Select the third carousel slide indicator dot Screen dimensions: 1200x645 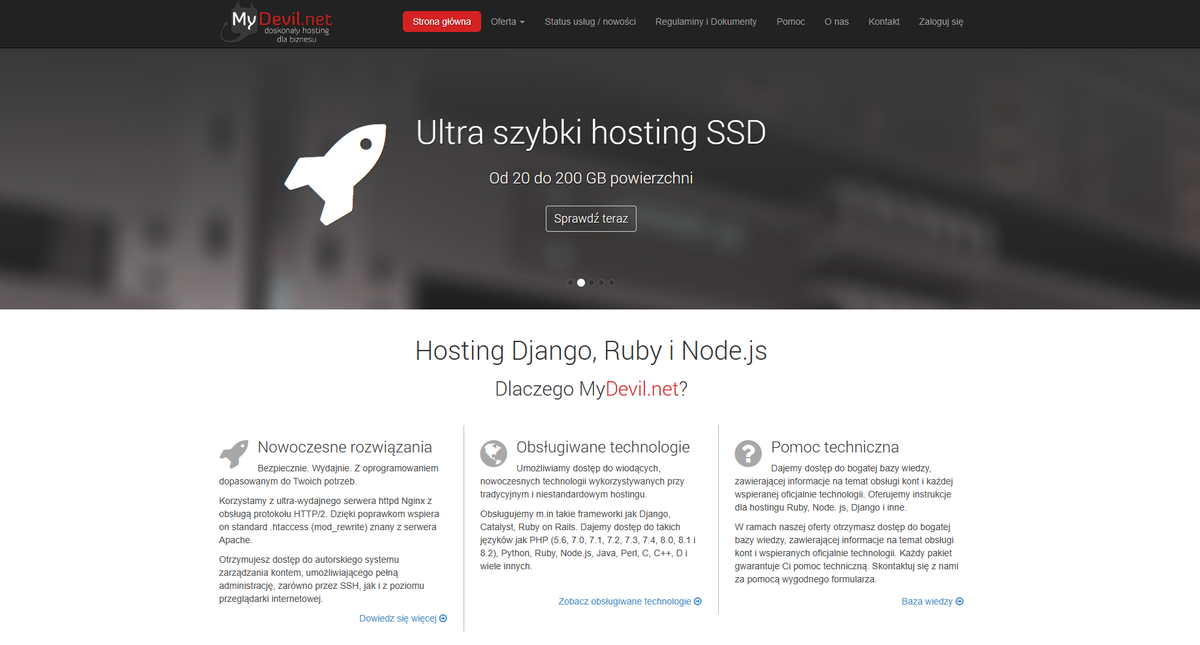pyautogui.click(x=590, y=282)
